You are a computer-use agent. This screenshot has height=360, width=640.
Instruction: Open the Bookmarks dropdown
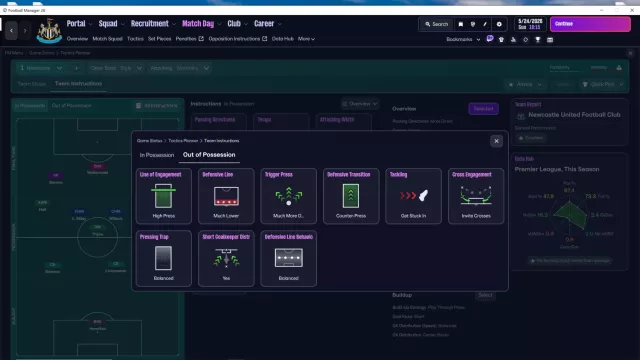[x=463, y=40]
